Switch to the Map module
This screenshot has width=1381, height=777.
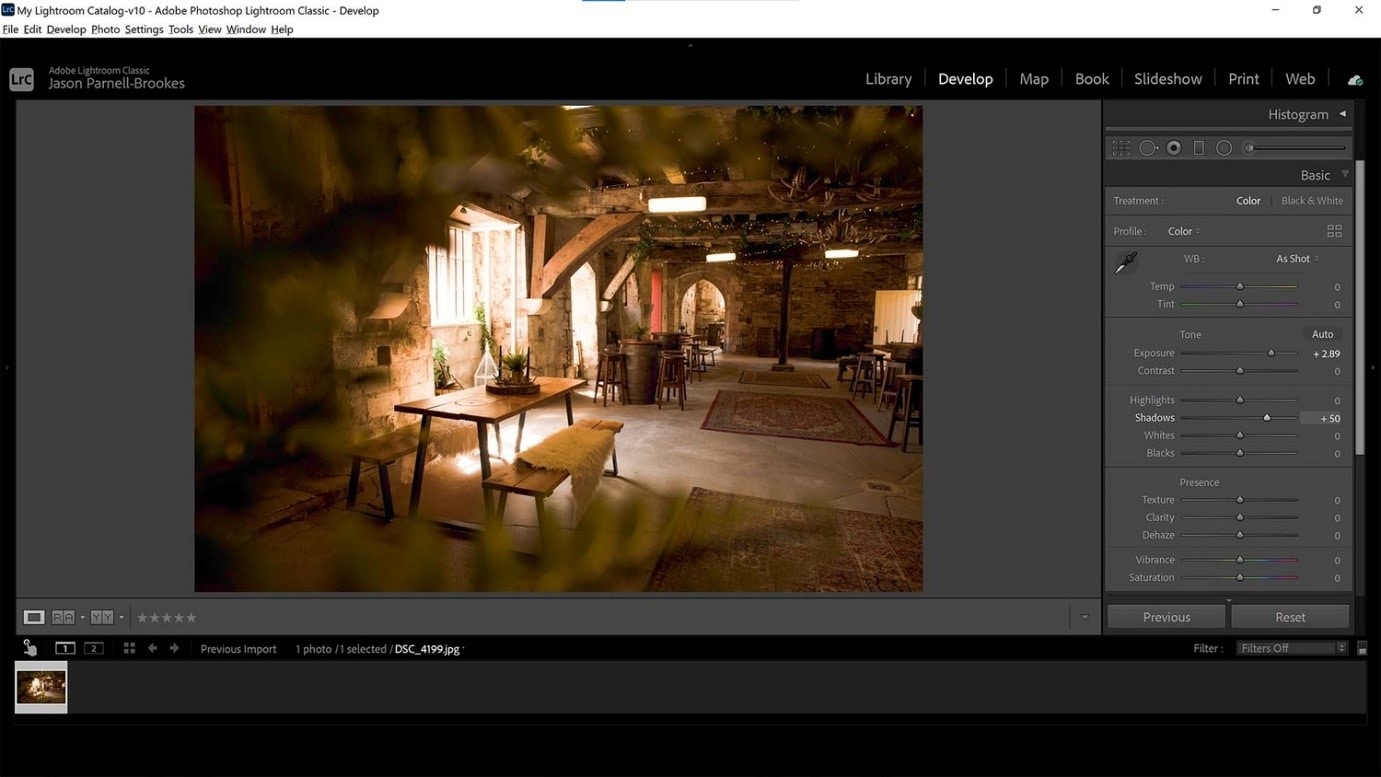pos(1034,79)
